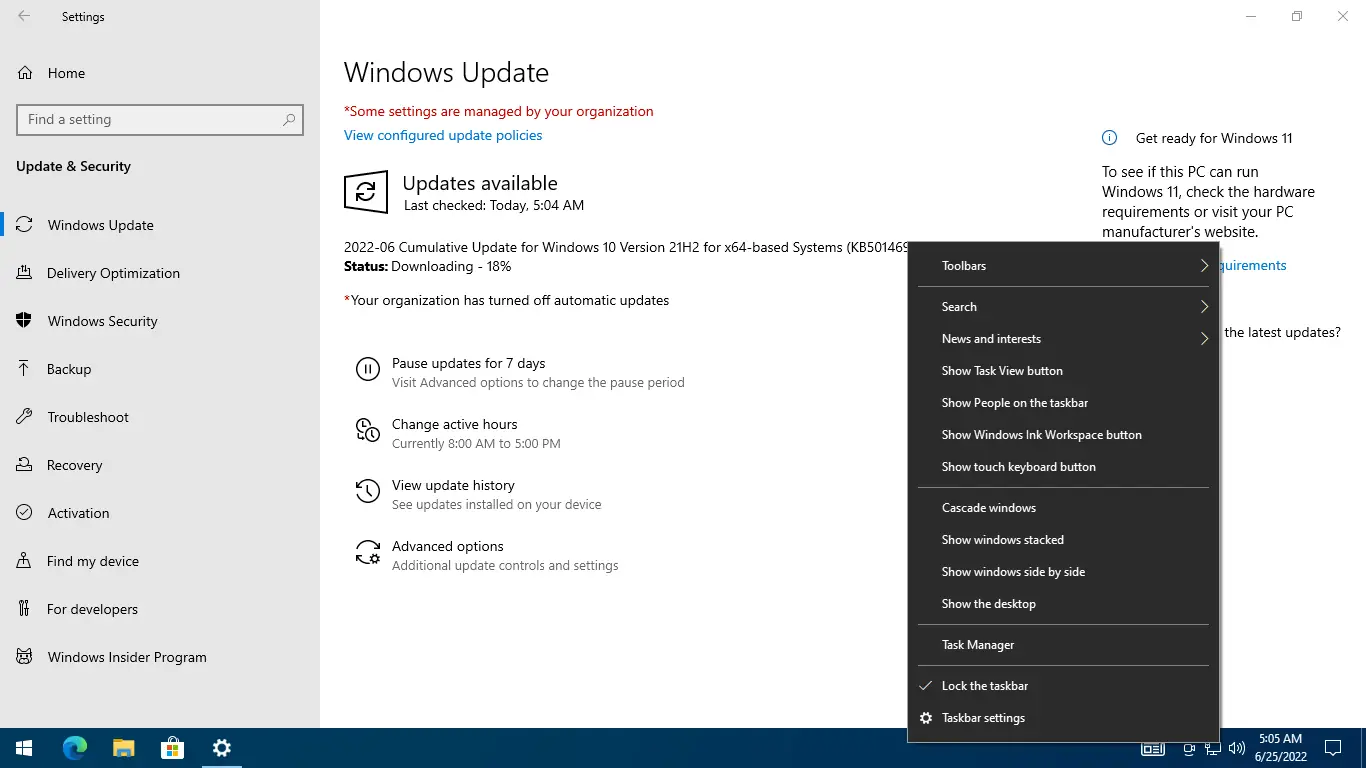The image size is (1366, 768).
Task: Toggle Show People on the taskbar
Action: (x=1063, y=403)
